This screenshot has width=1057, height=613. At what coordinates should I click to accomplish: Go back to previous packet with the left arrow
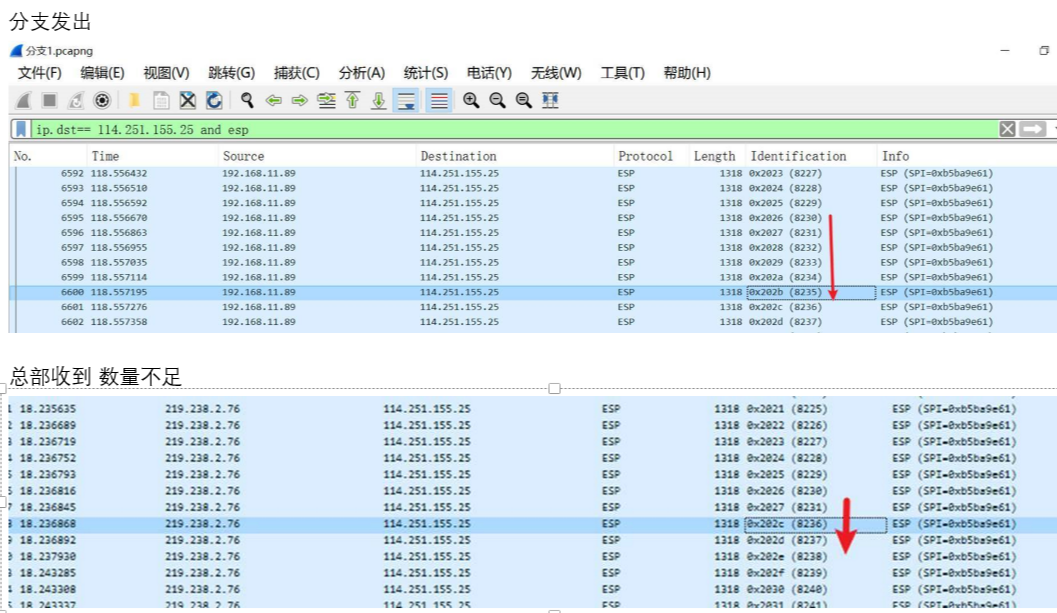273,100
